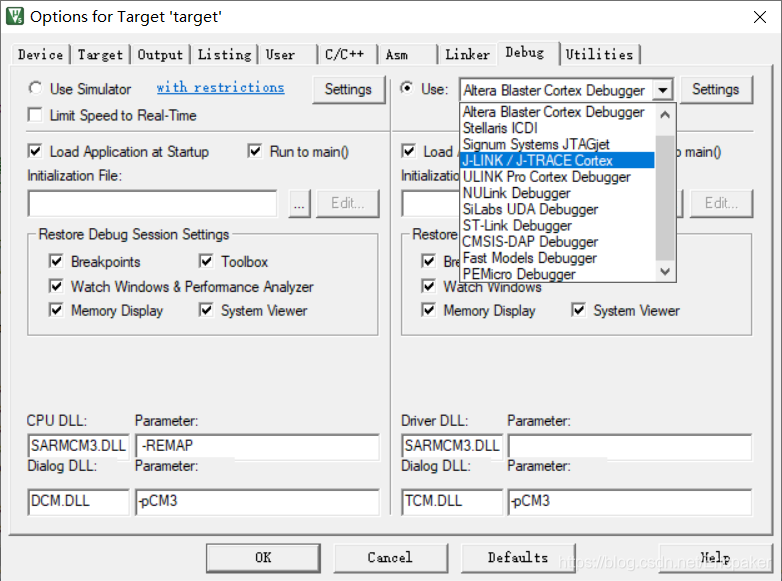Click the CPU DLL field SARMCM3.DLL
782x581 pixels.
point(78,446)
